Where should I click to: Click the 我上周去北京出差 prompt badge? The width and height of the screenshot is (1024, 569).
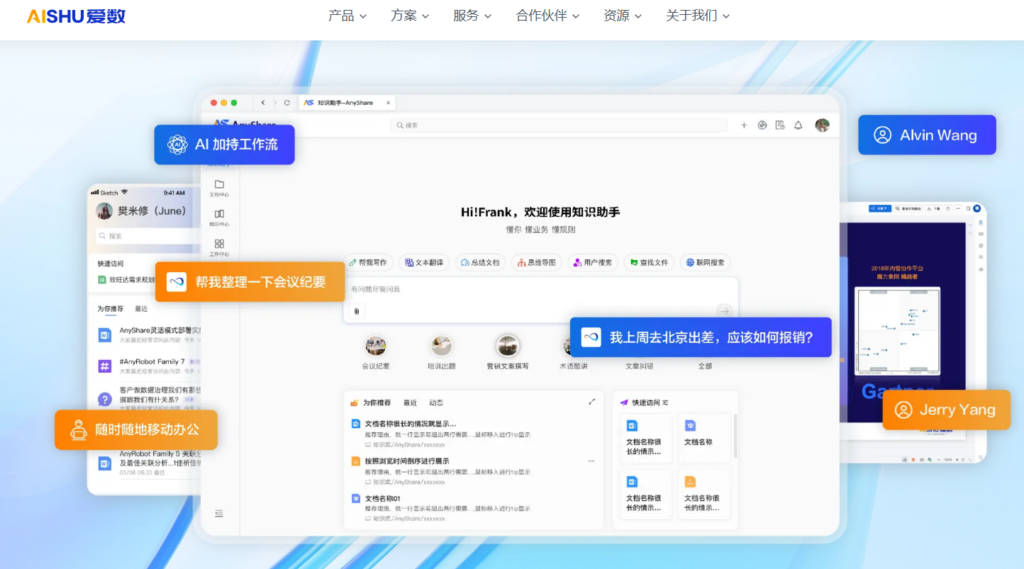[x=700, y=337]
